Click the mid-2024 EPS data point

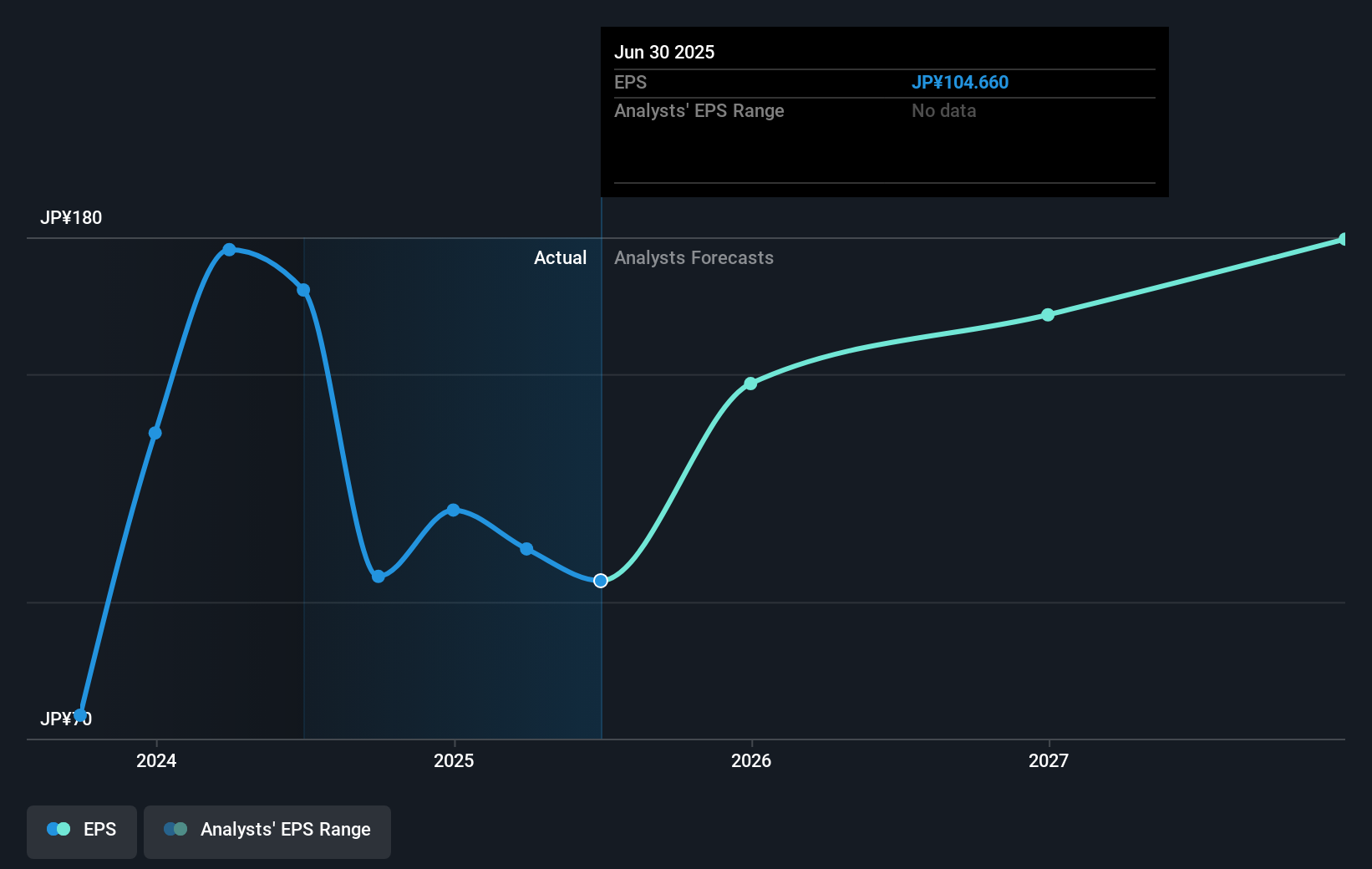click(x=154, y=433)
